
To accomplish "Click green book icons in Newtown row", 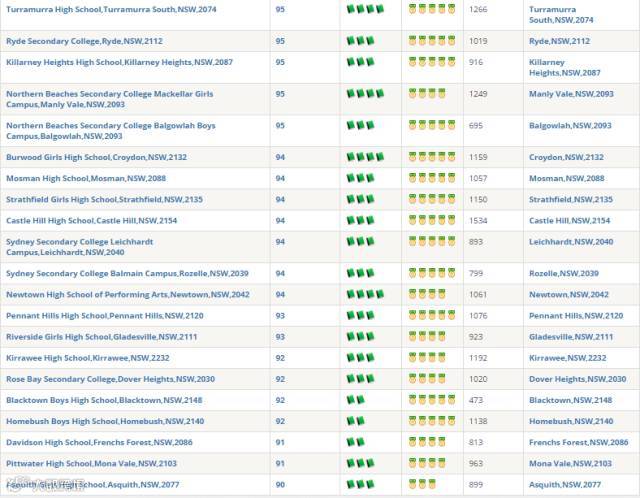I will pyautogui.click(x=365, y=294).
